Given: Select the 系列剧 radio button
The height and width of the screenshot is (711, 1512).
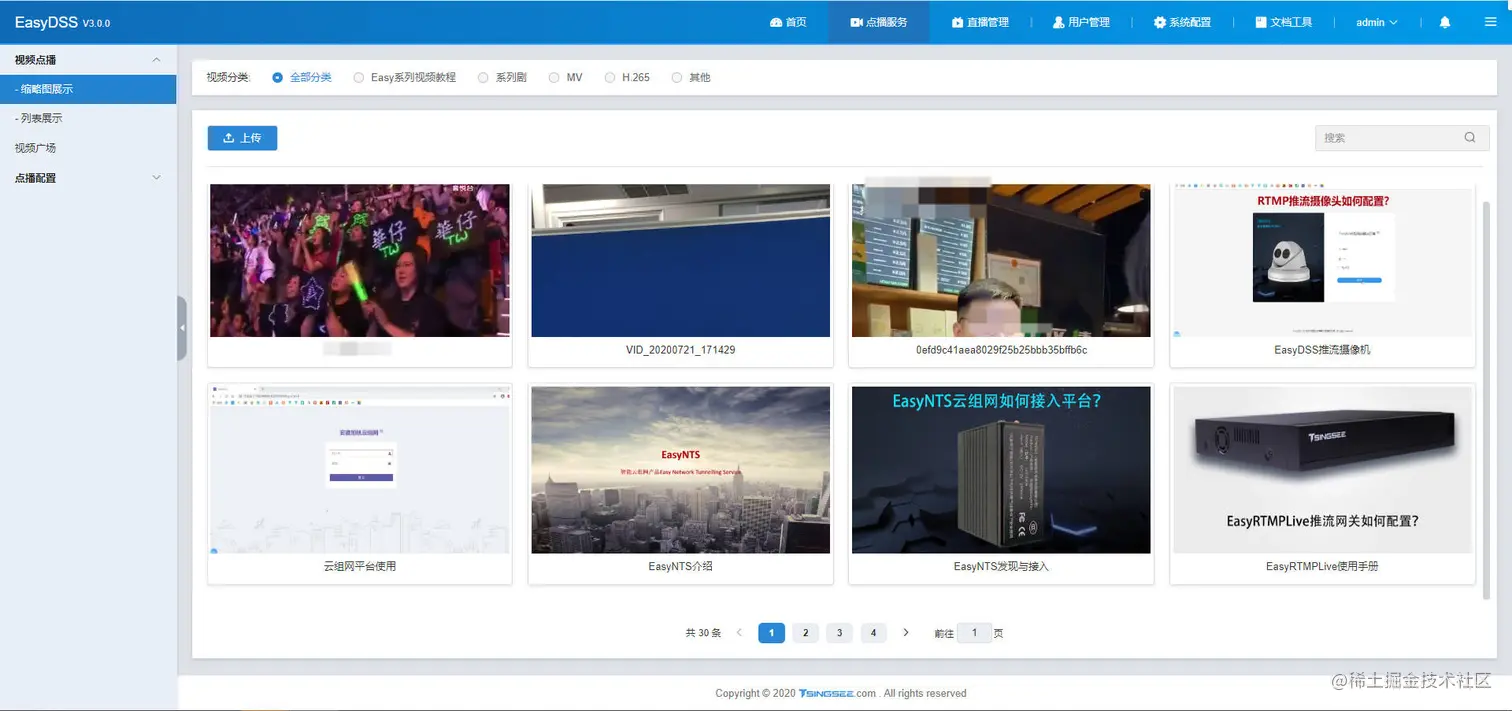Looking at the screenshot, I should (x=483, y=77).
